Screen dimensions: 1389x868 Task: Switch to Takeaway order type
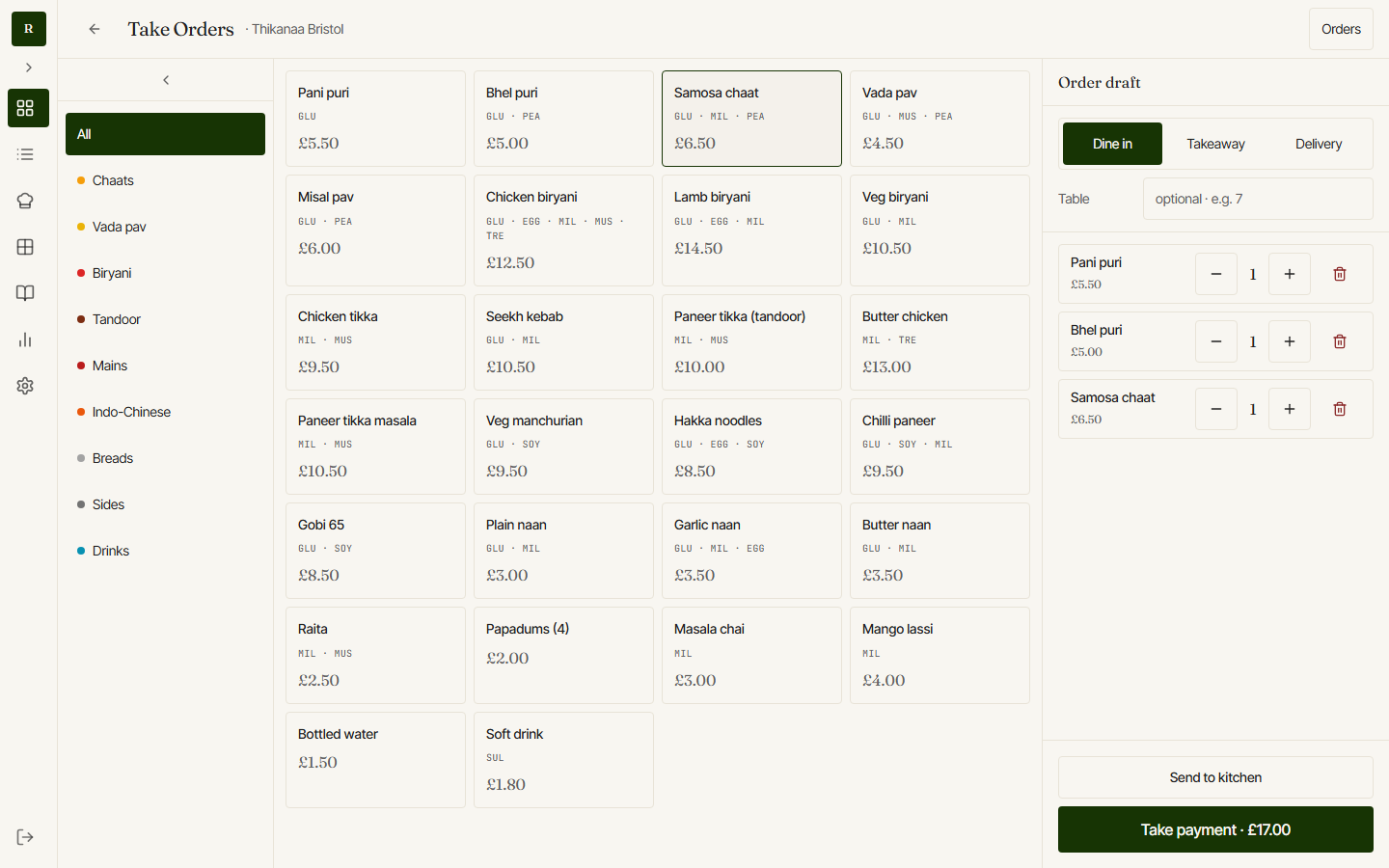(1215, 144)
